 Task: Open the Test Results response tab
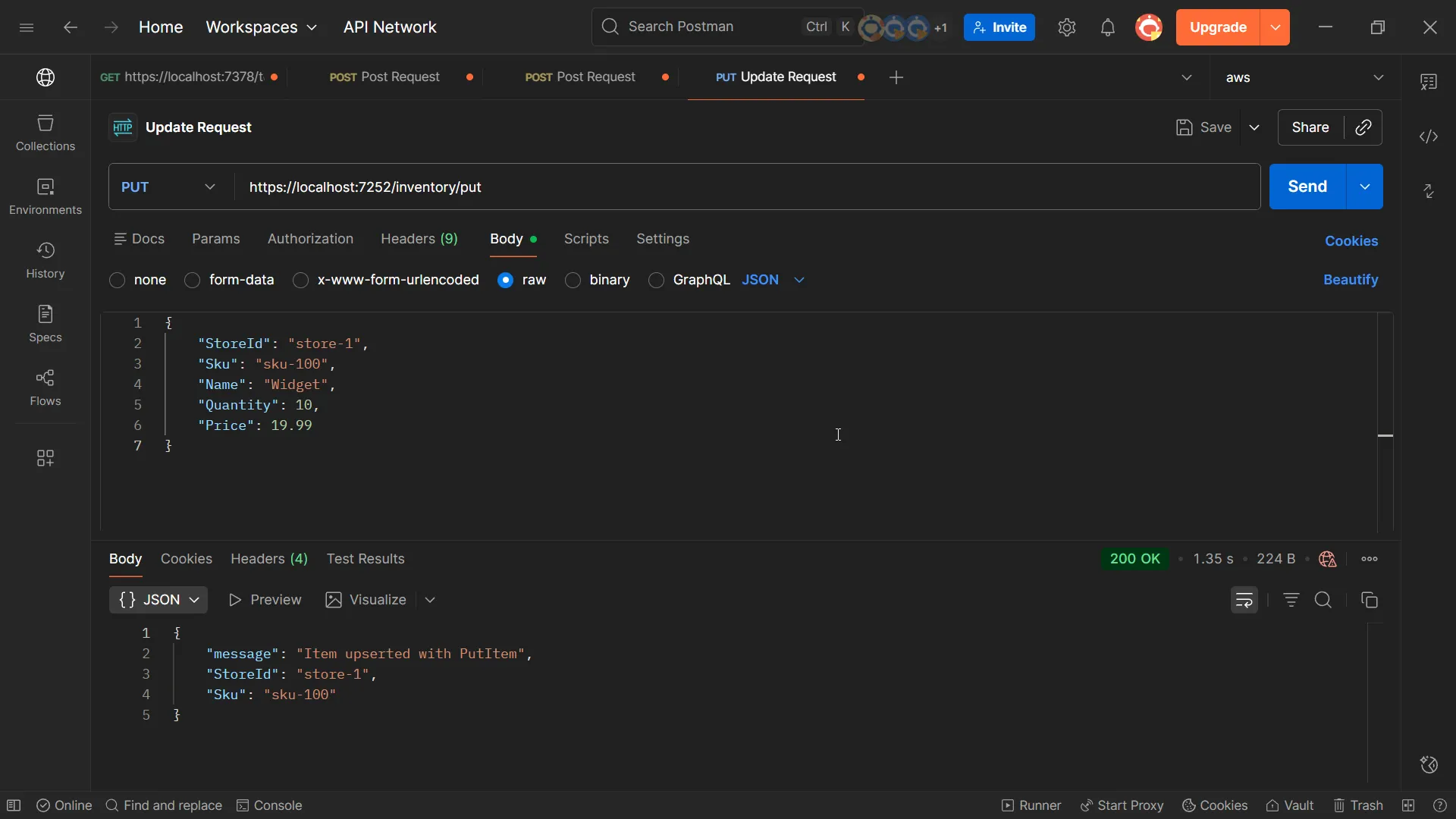366,559
